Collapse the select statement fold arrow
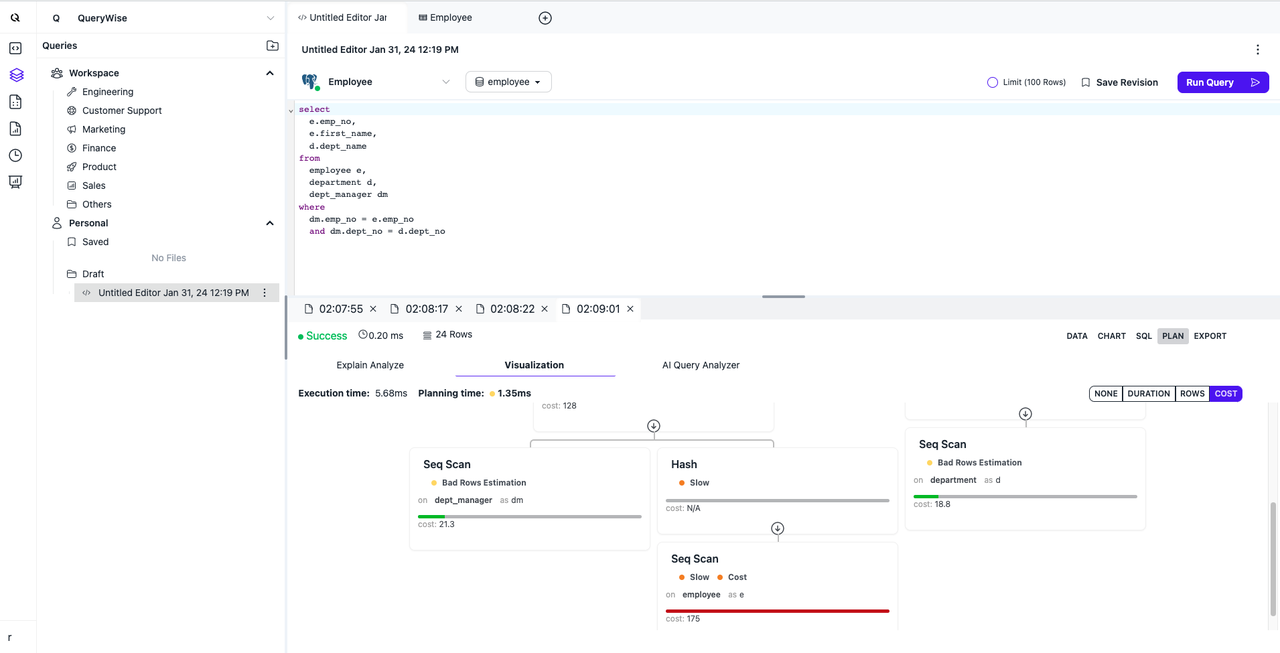Screen dimensions: 1280x653 point(291,110)
